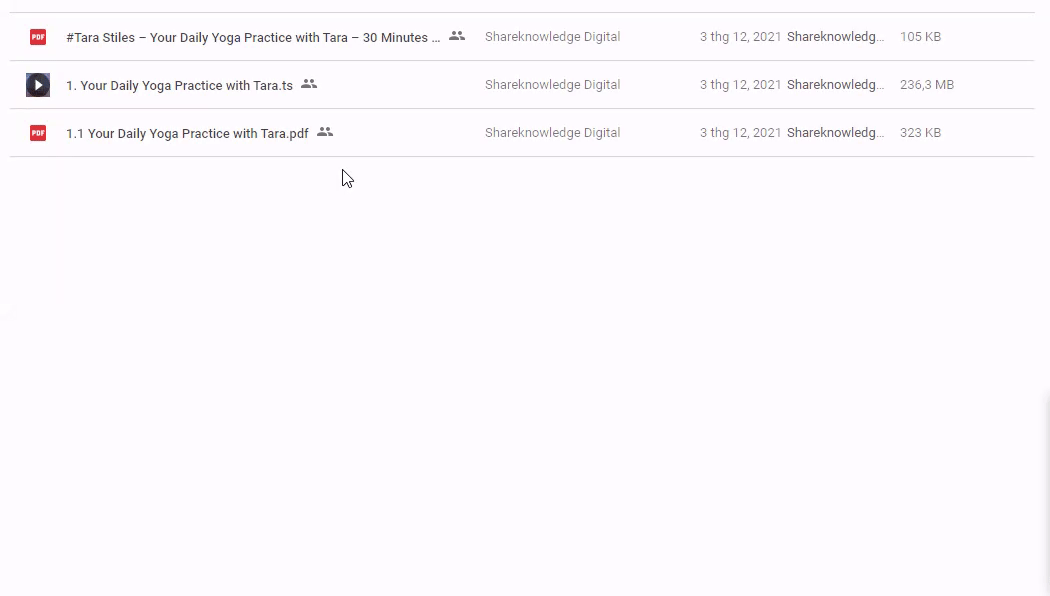Select the #Tara Stiles 30 Minutes PDF file name
The width and height of the screenshot is (1050, 596).
click(253, 38)
